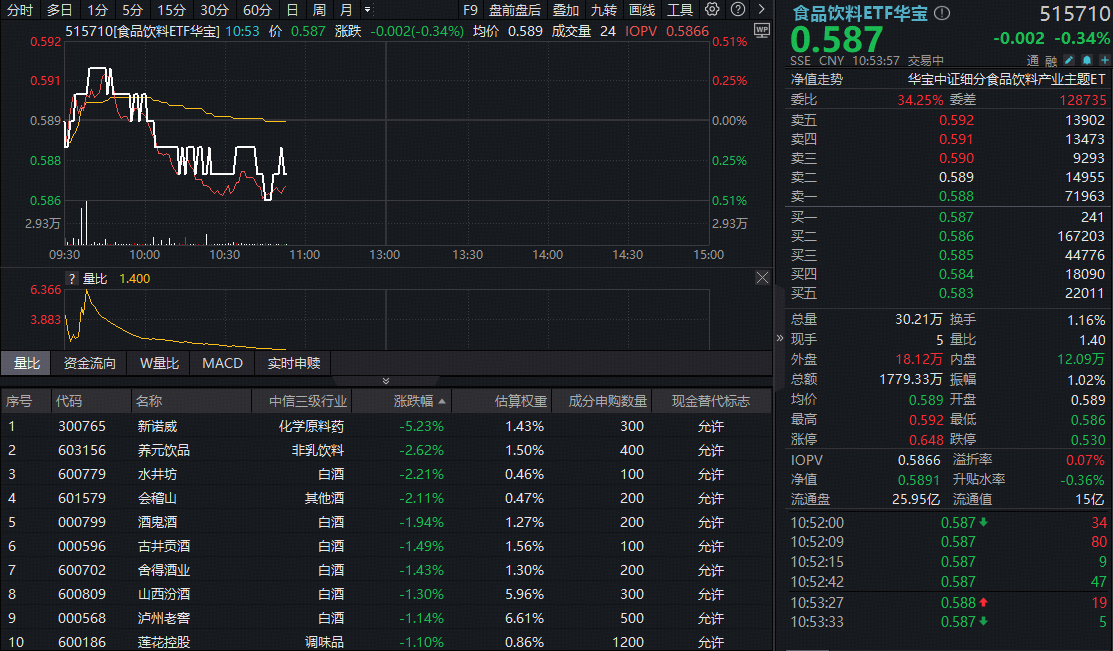Screen dimensions: 1113x651
Task: Close the 量比 indicator sub-panel
Action: 762,278
